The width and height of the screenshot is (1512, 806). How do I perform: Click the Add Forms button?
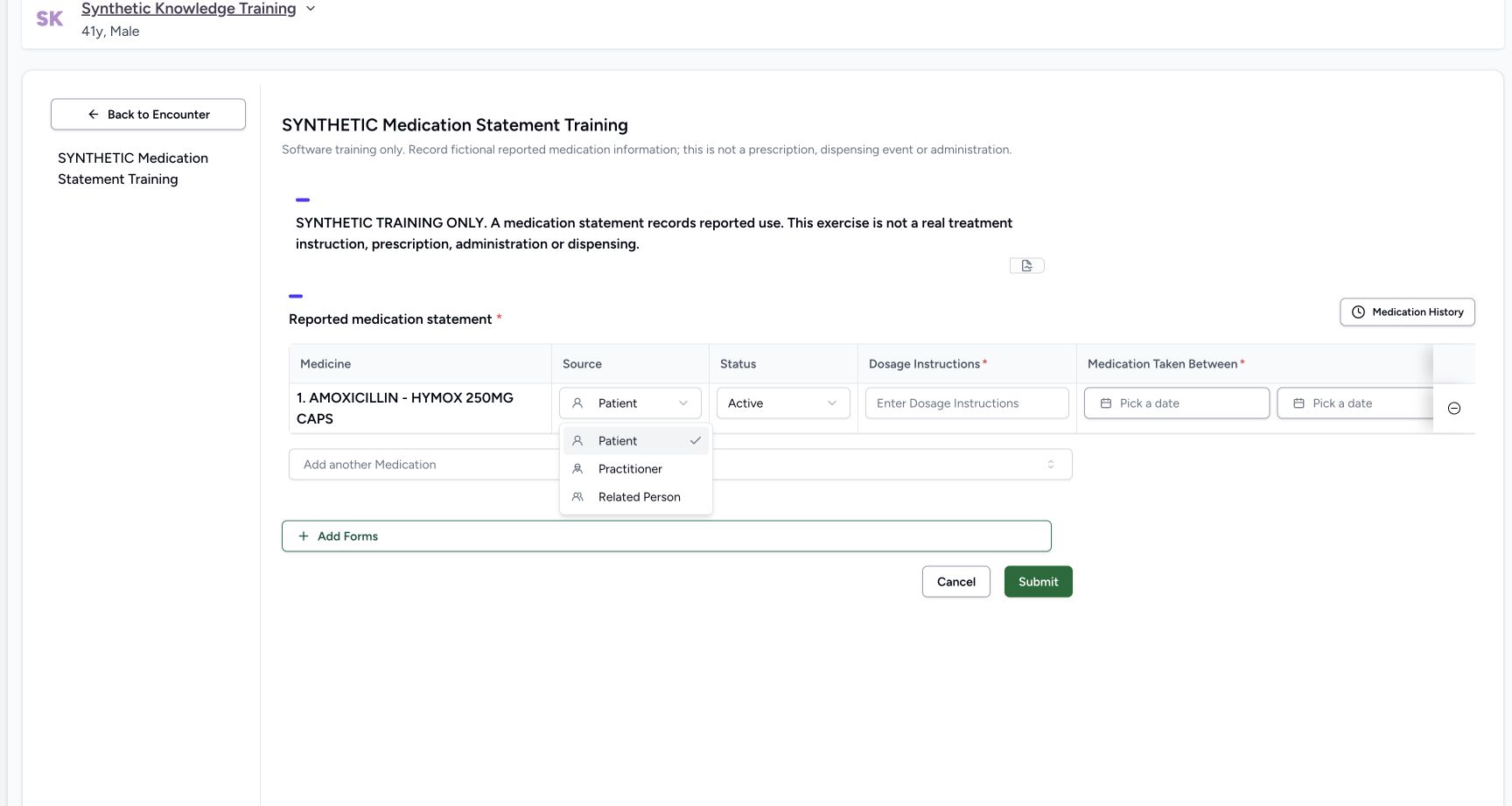pos(666,536)
